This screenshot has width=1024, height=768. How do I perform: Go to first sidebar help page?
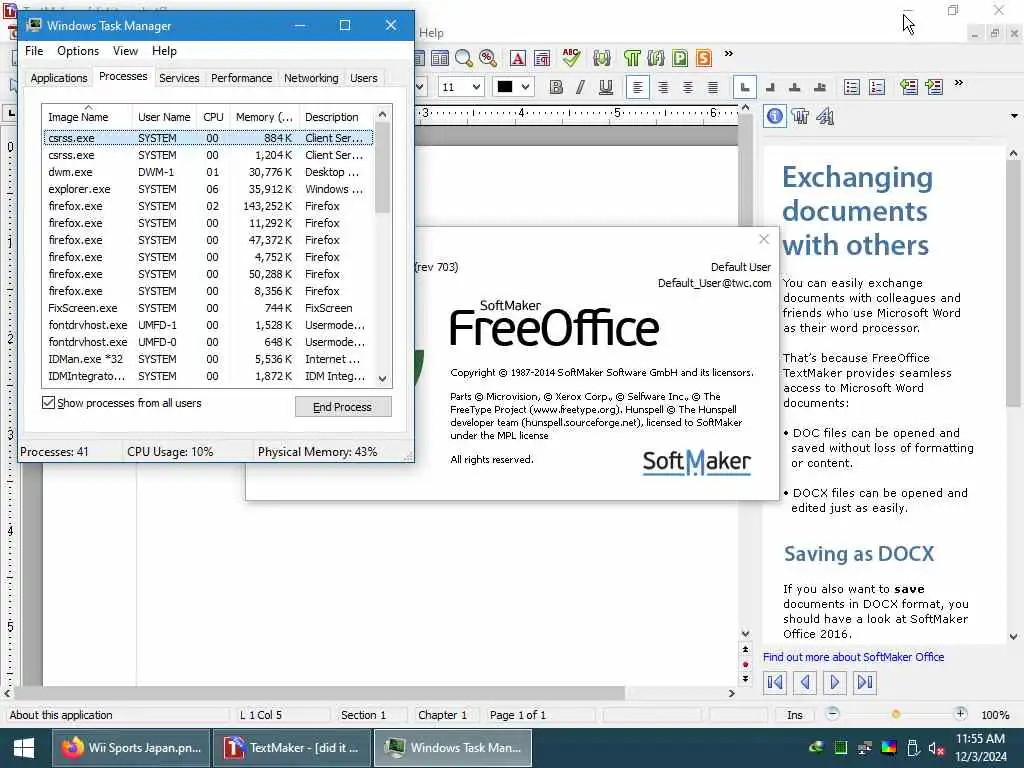775,682
